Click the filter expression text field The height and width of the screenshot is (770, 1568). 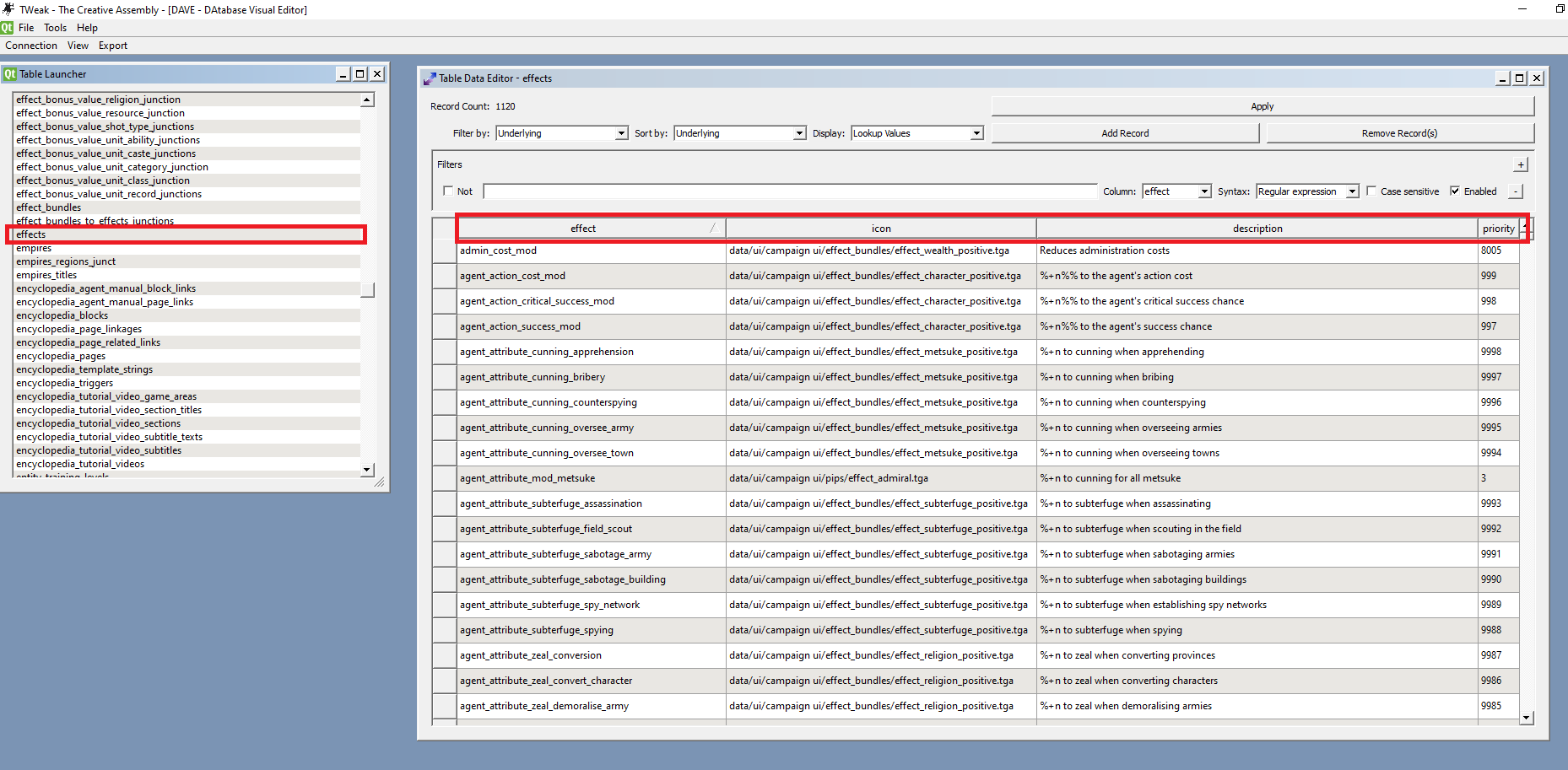click(x=790, y=191)
